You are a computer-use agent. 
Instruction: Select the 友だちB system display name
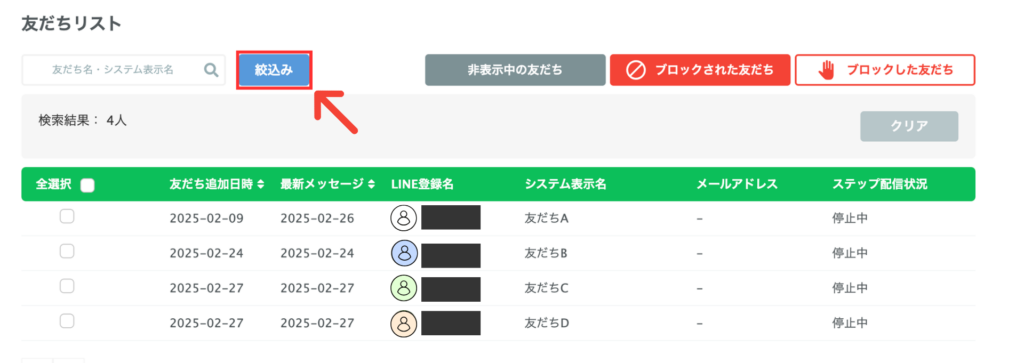tap(545, 253)
